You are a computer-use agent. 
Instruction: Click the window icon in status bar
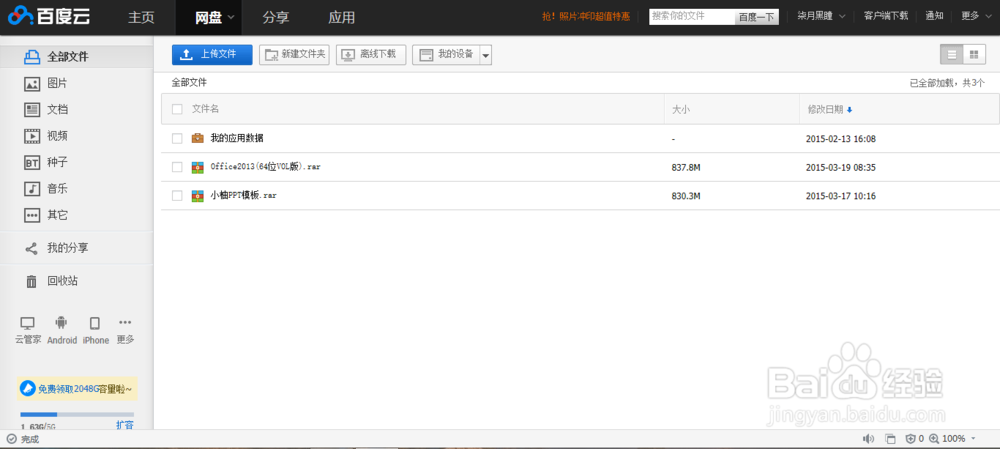890,439
